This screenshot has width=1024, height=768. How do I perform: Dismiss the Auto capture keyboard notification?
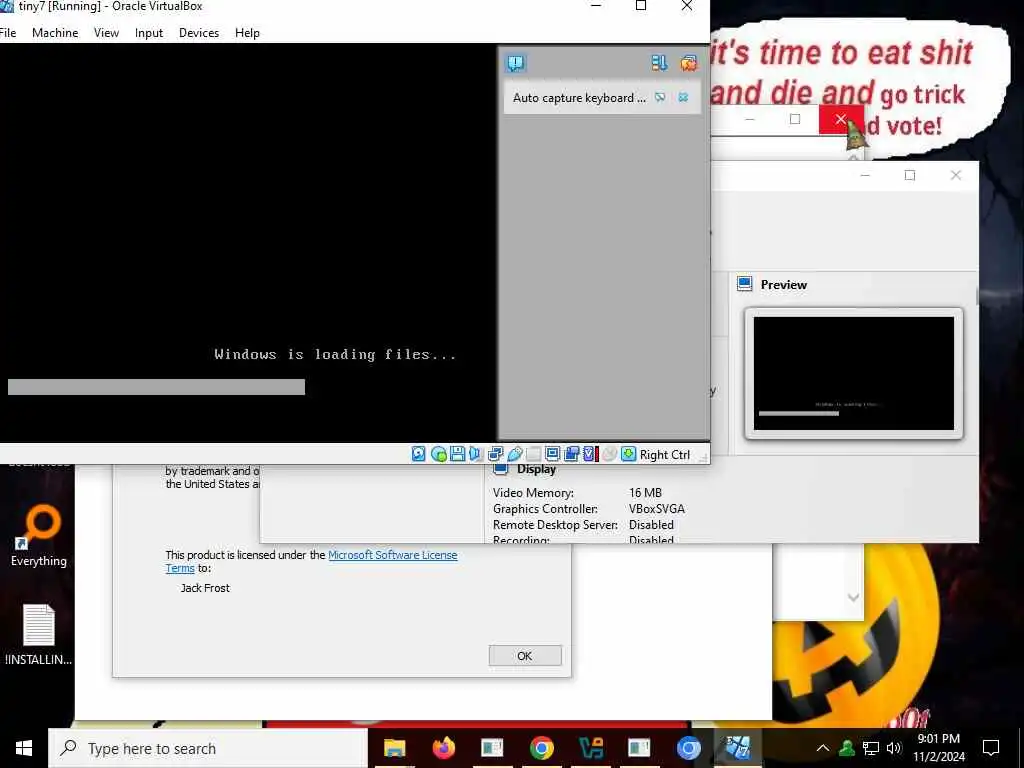683,97
